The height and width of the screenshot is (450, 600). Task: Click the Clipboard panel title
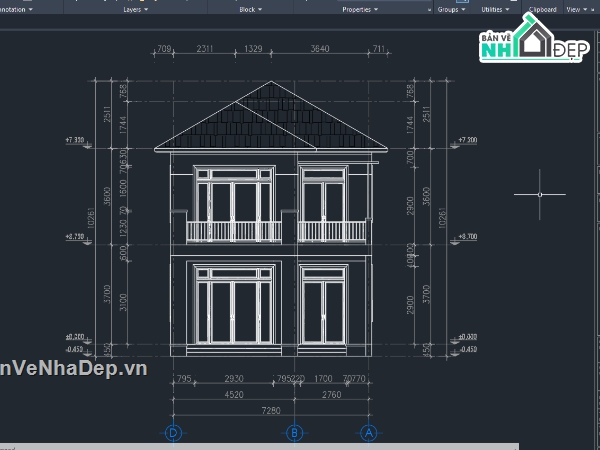point(543,10)
